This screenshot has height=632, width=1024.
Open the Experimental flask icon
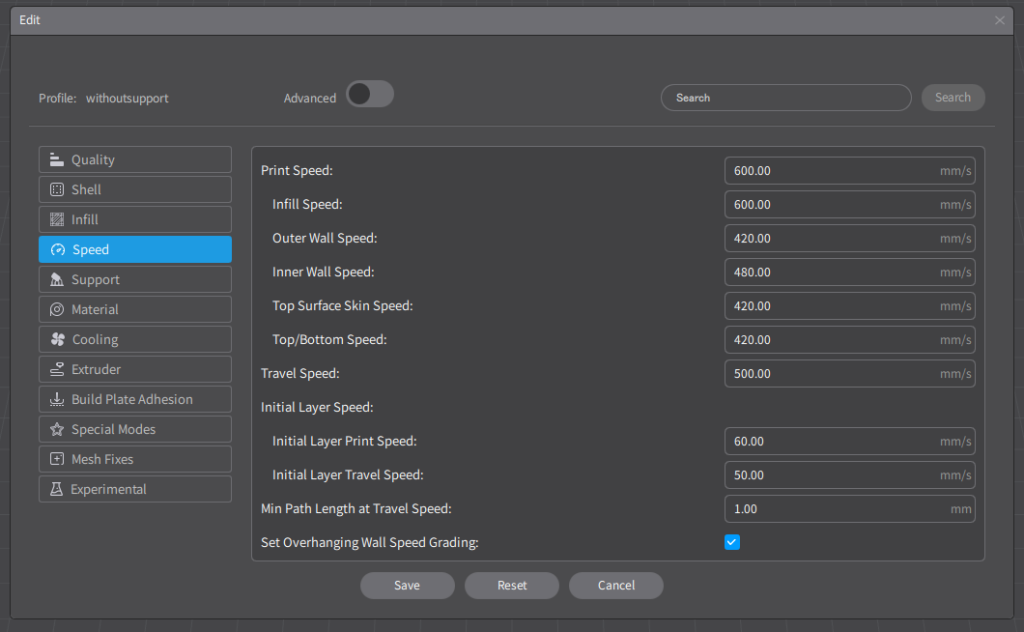pyautogui.click(x=56, y=490)
